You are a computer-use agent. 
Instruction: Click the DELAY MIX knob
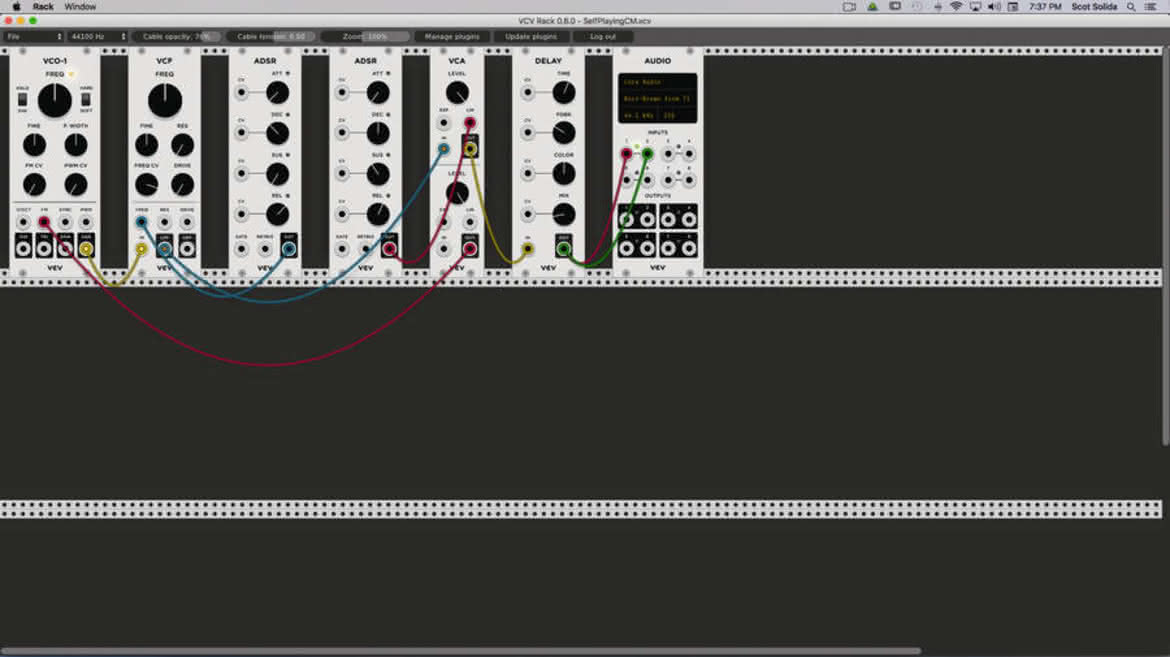coord(563,214)
